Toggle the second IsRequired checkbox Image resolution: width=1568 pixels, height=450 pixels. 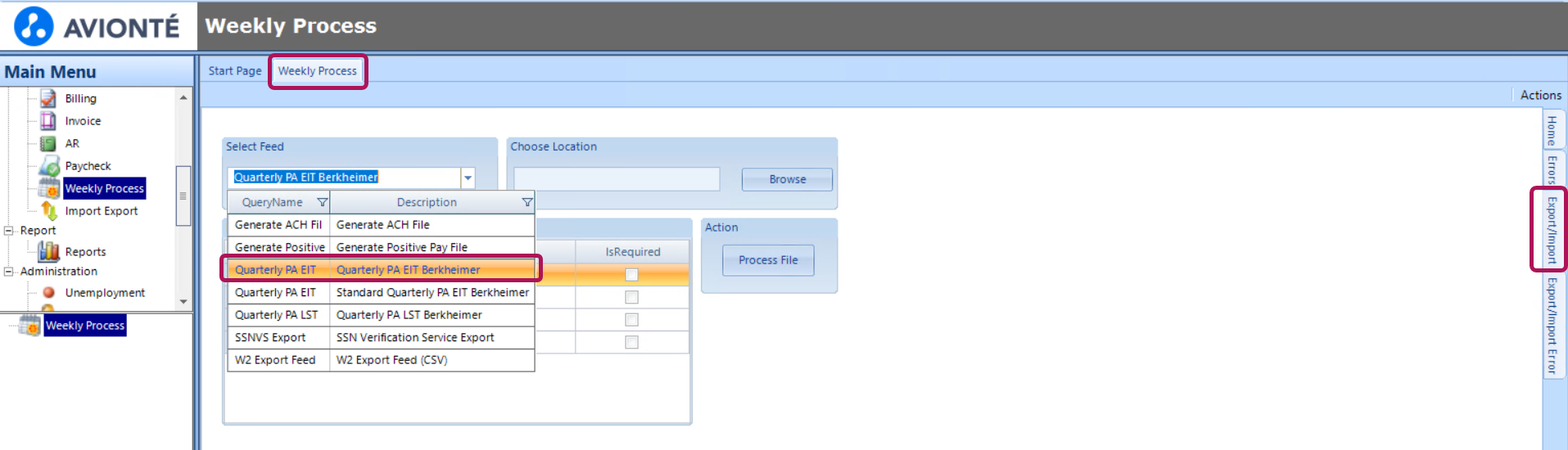(x=631, y=297)
